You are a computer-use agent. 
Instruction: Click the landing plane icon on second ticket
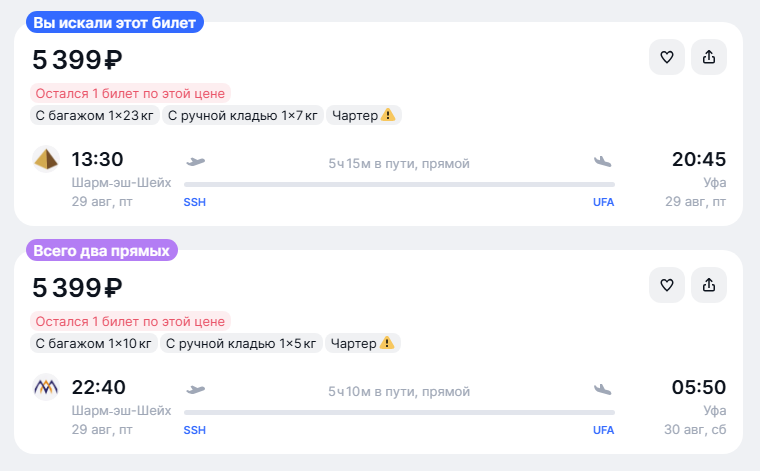pyautogui.click(x=602, y=389)
